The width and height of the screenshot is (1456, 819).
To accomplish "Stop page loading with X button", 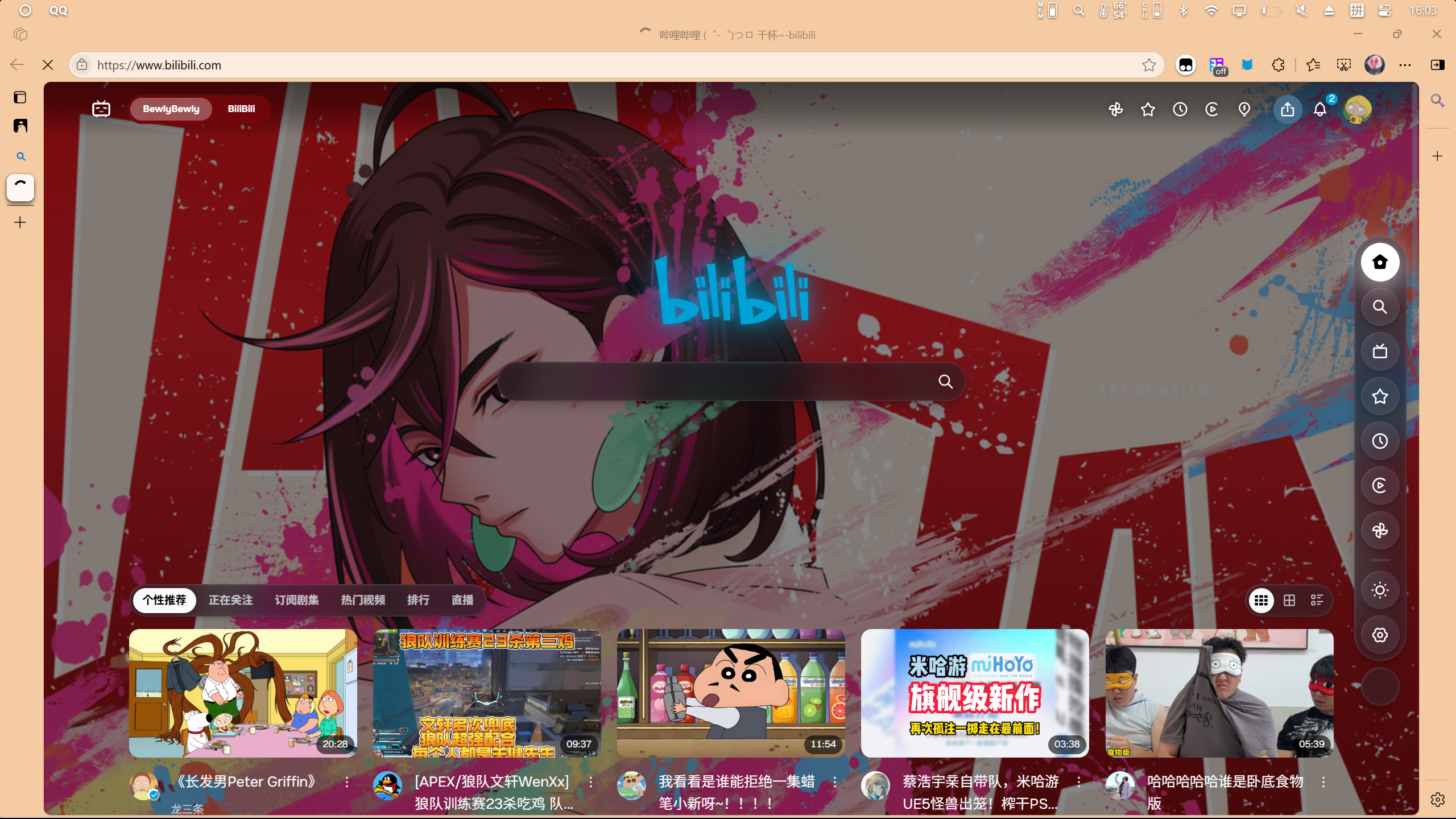I will pos(48,65).
